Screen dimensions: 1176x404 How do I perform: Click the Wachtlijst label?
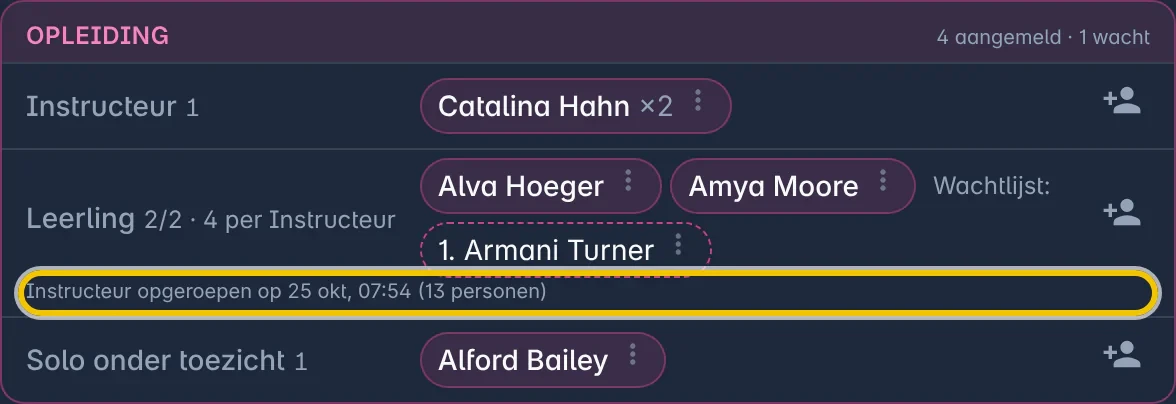tap(992, 186)
